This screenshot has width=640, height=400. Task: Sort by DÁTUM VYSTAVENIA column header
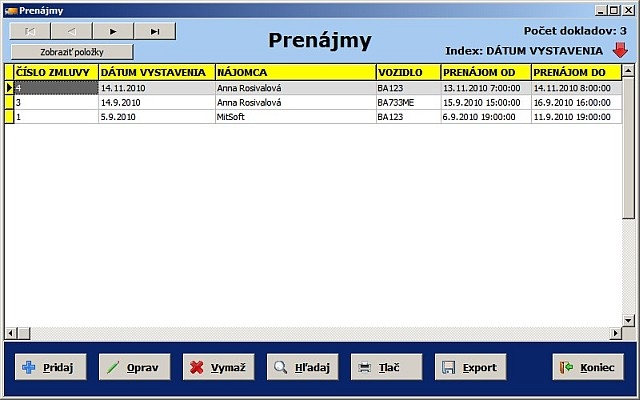point(157,73)
